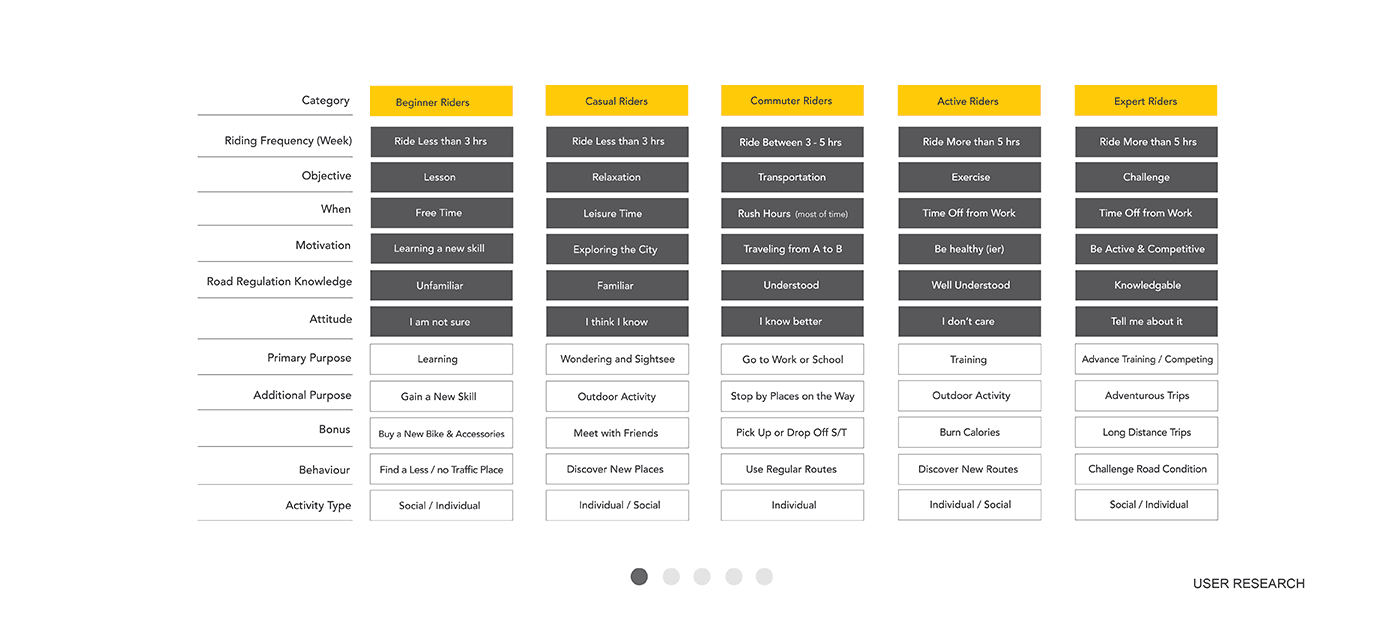This screenshot has width=1400, height=640.
Task: Click the 'Free Time' cell
Action: point(441,213)
